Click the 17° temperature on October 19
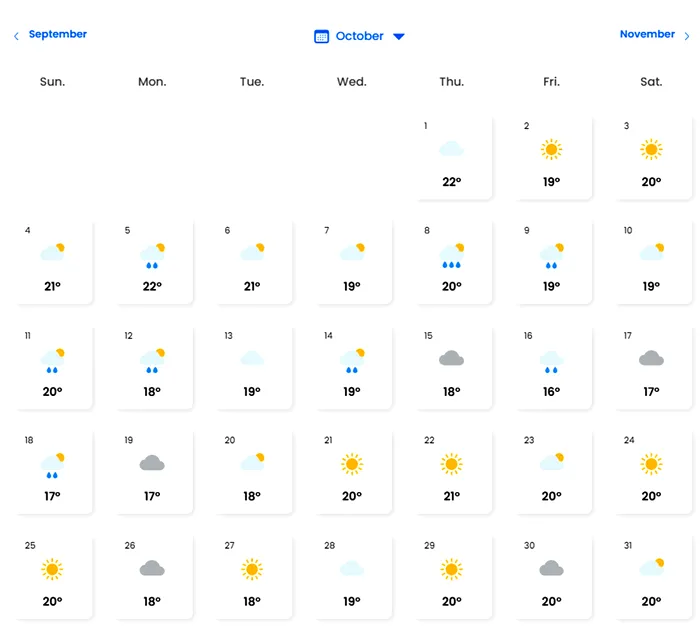700x631 pixels. point(152,496)
